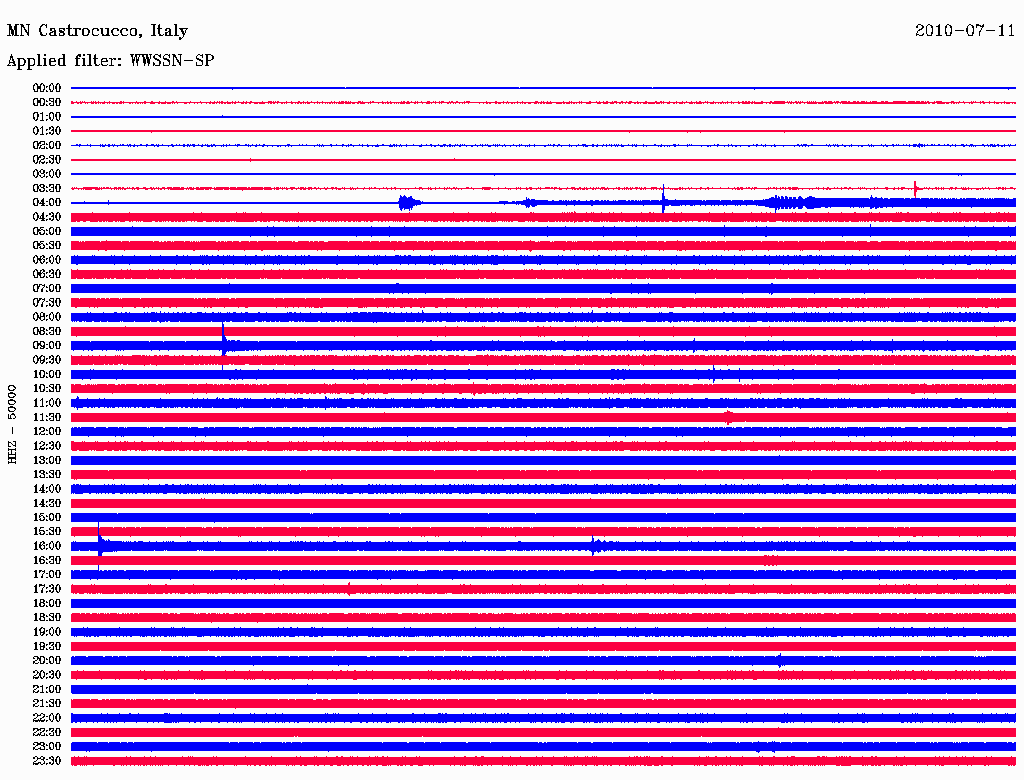Click the spike on the 10:00 trace

tap(714, 374)
